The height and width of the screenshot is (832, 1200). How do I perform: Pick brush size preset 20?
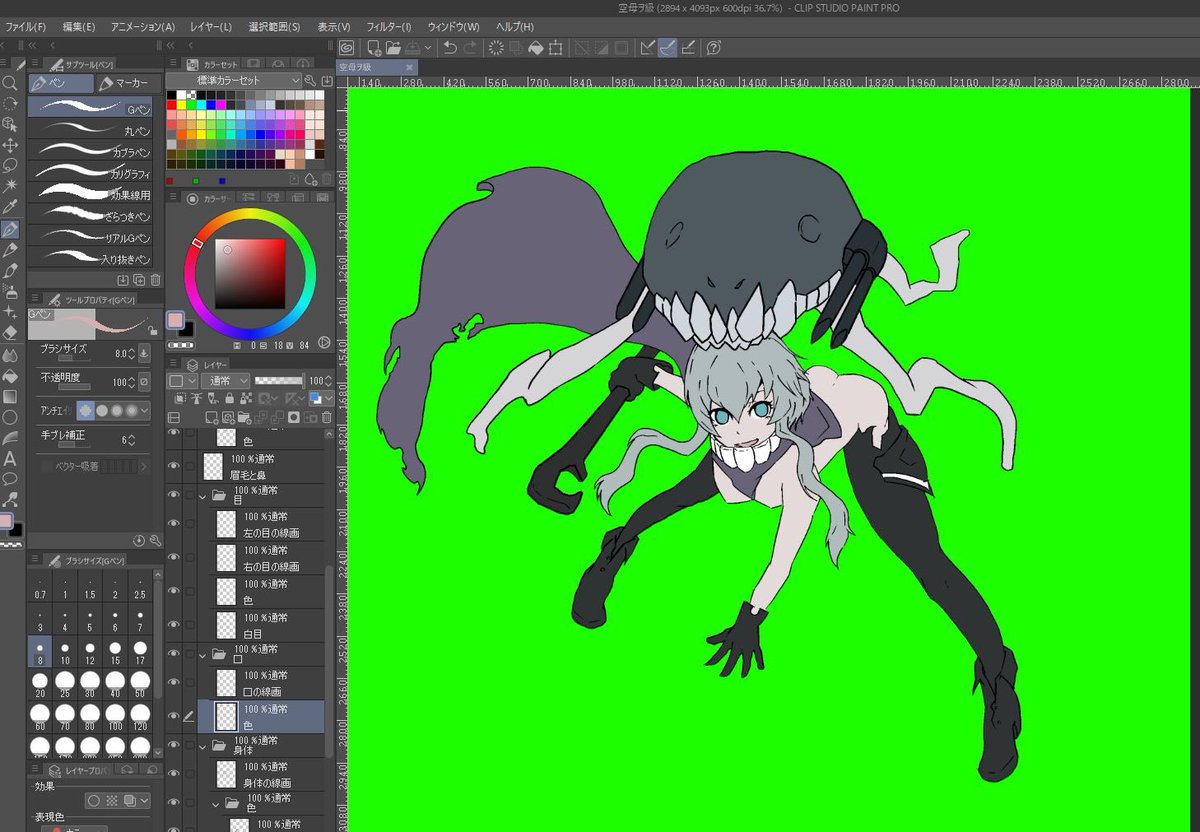pyautogui.click(x=40, y=682)
